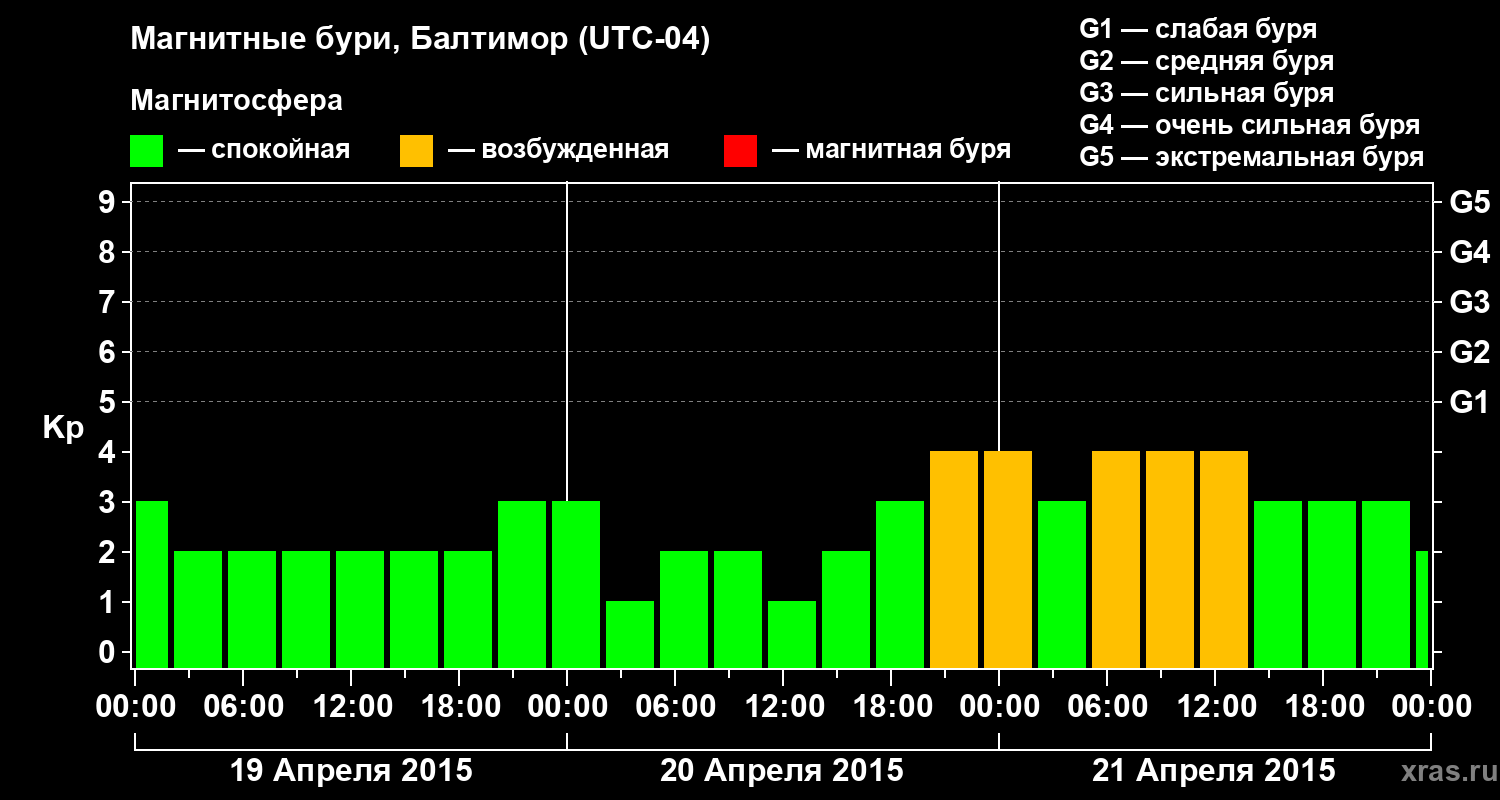Click the Kp 3 bar before midnight on April 19
The height and width of the screenshot is (800, 1500).
(522, 584)
